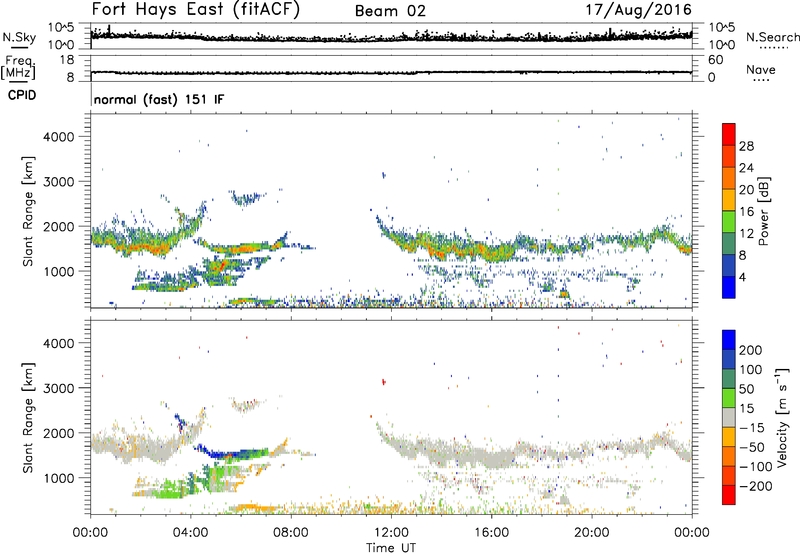Click the "Fort Hays East (fitACF)" title
This screenshot has width=800, height=554.
click(196, 9)
